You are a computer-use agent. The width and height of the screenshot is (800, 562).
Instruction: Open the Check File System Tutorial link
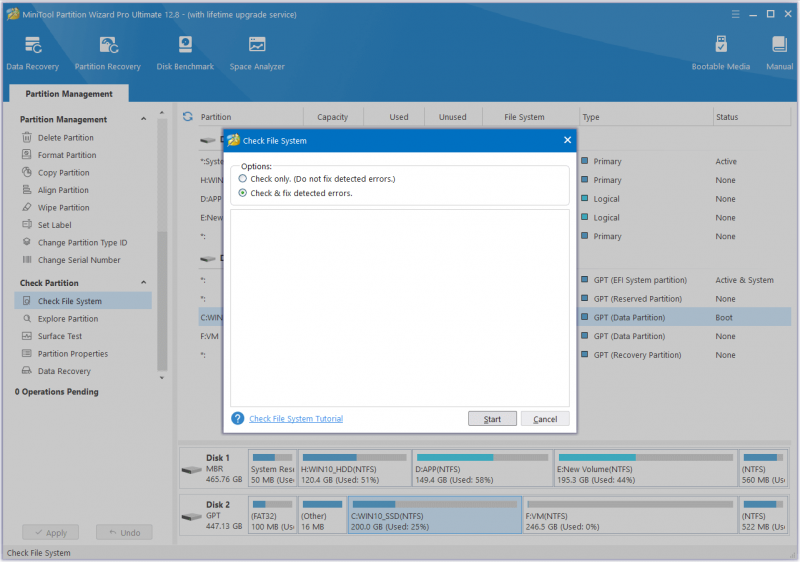(296, 419)
